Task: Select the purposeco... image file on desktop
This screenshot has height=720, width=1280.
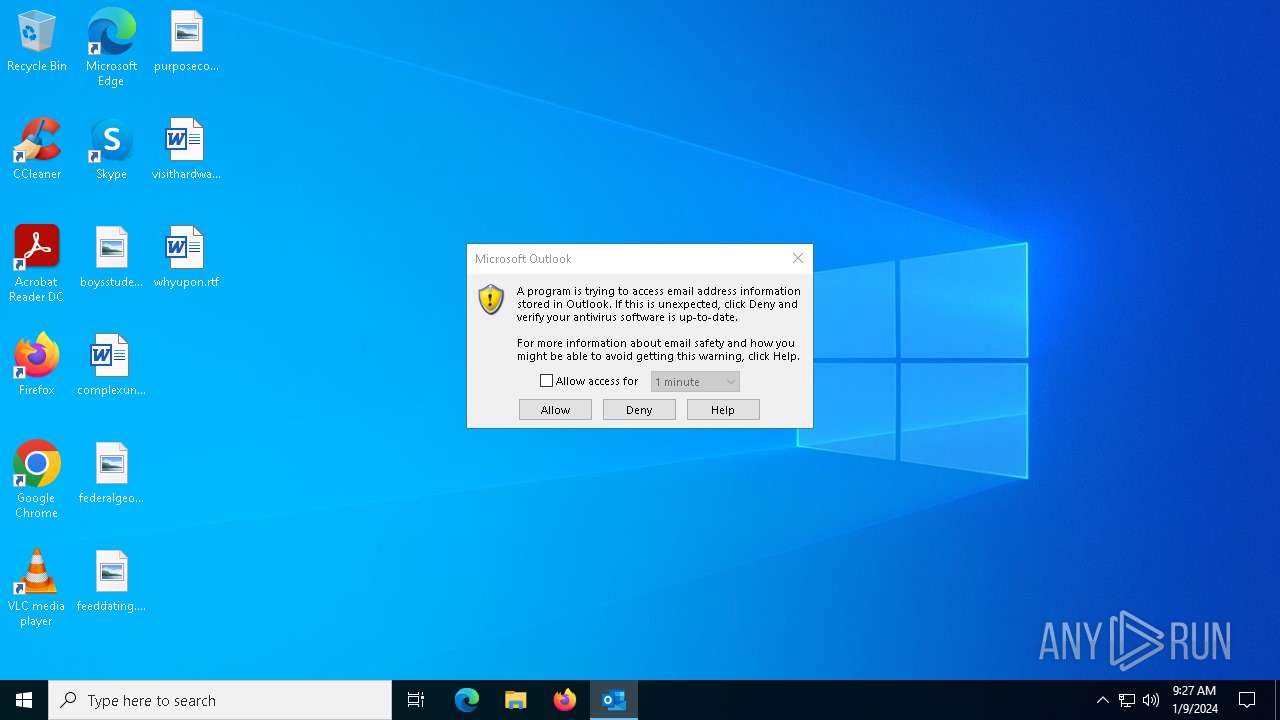Action: (x=186, y=42)
